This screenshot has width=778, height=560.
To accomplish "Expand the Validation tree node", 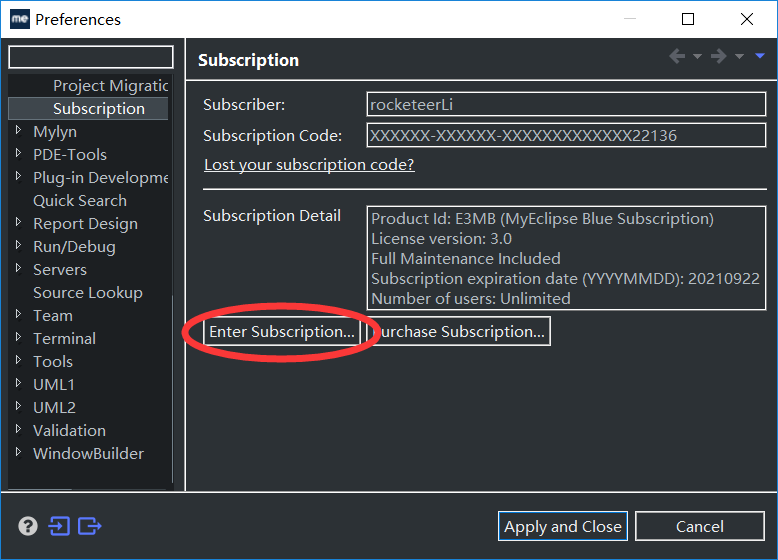I will pyautogui.click(x=18, y=429).
